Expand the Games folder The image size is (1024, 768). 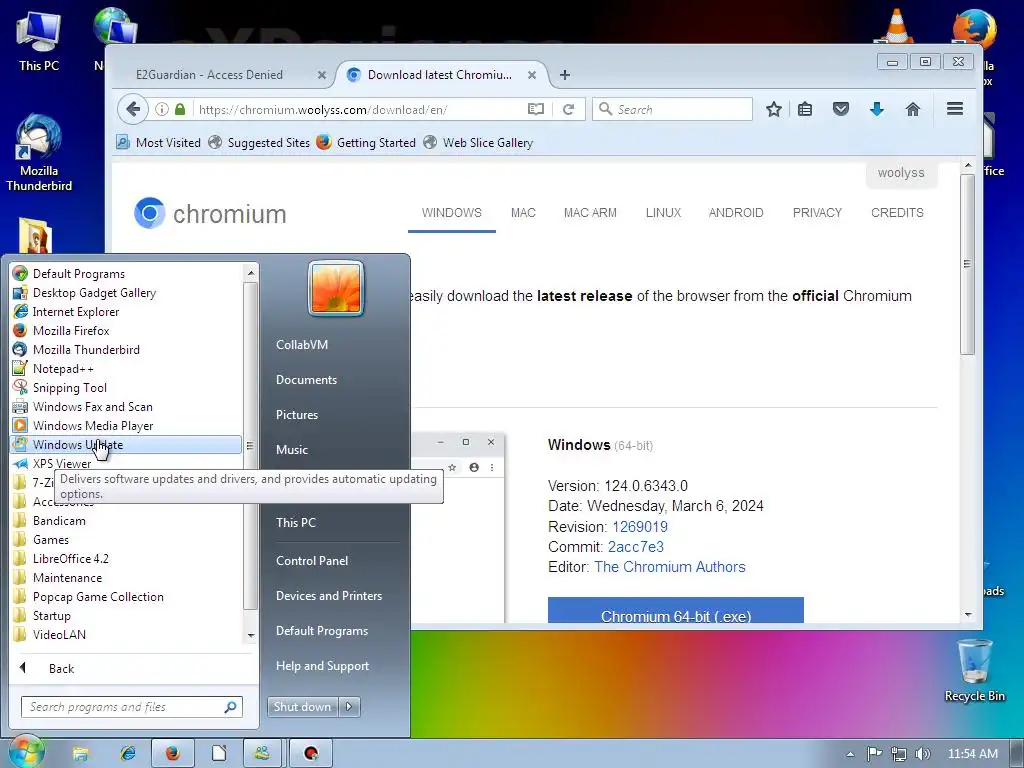tap(126, 539)
